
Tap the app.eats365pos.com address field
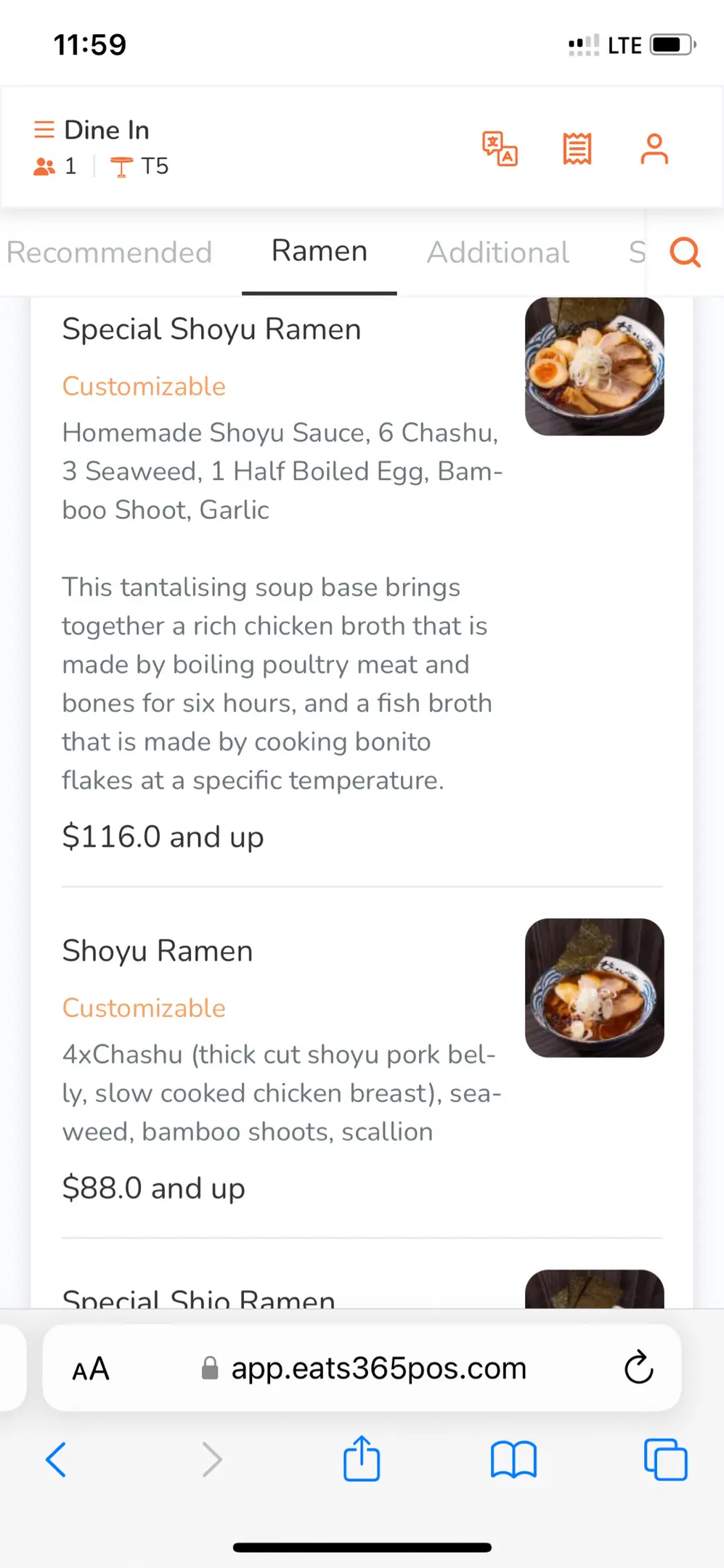point(378,1368)
